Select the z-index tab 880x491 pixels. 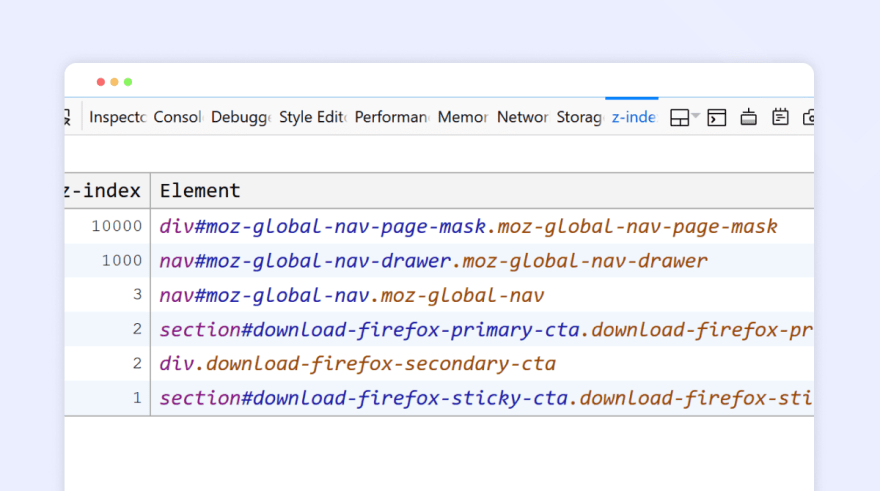tap(633, 117)
